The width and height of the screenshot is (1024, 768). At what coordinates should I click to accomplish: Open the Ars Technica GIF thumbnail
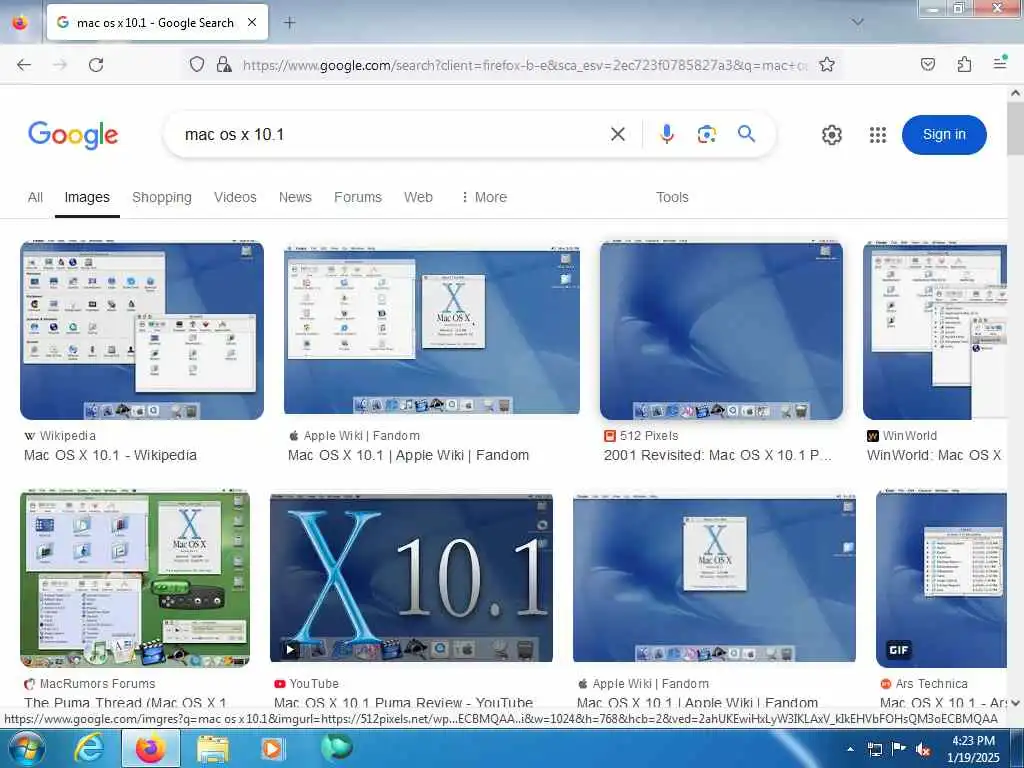941,579
